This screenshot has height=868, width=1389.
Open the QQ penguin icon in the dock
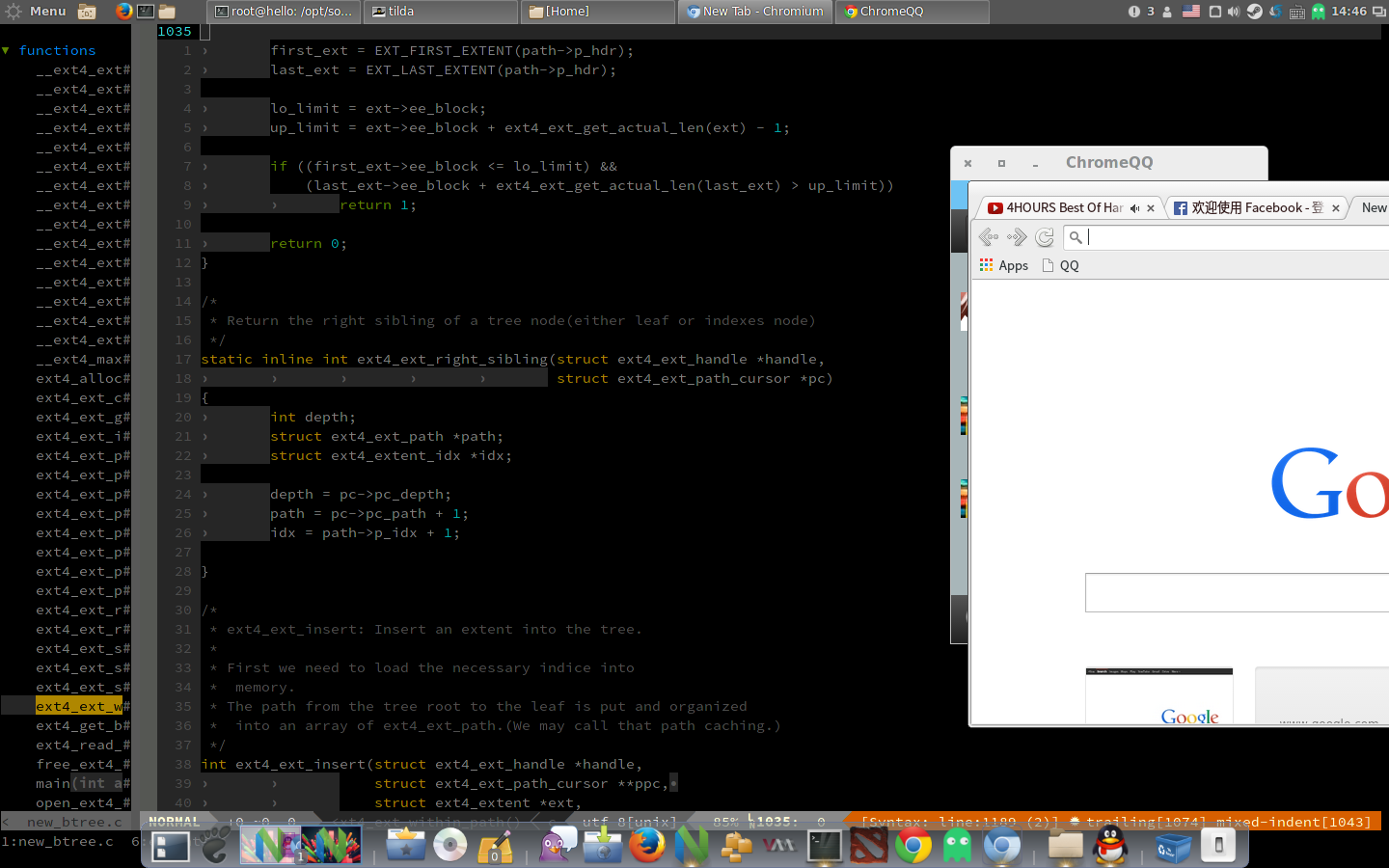coord(1111,846)
